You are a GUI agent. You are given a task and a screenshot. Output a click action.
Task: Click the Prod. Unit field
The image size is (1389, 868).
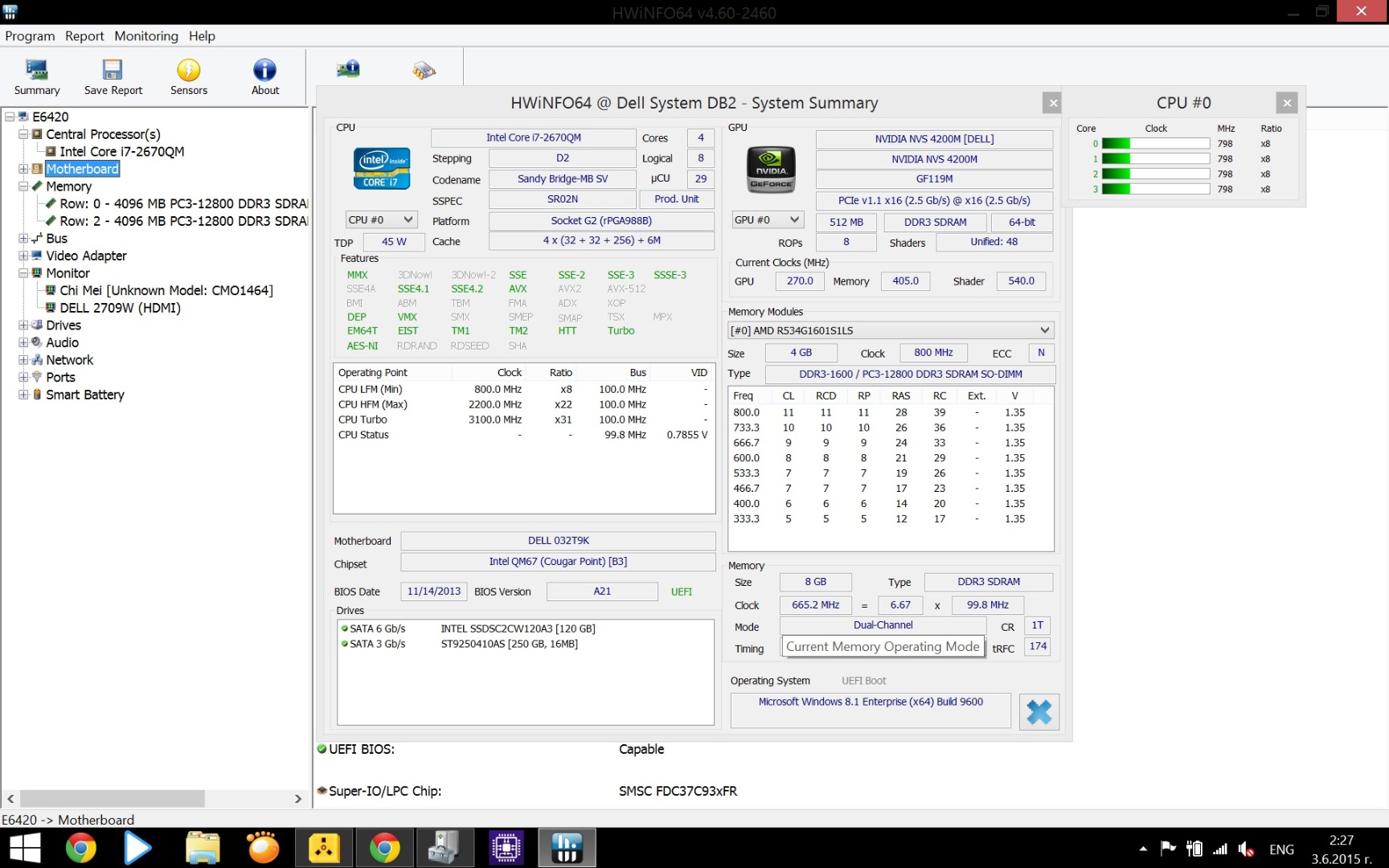[677, 199]
